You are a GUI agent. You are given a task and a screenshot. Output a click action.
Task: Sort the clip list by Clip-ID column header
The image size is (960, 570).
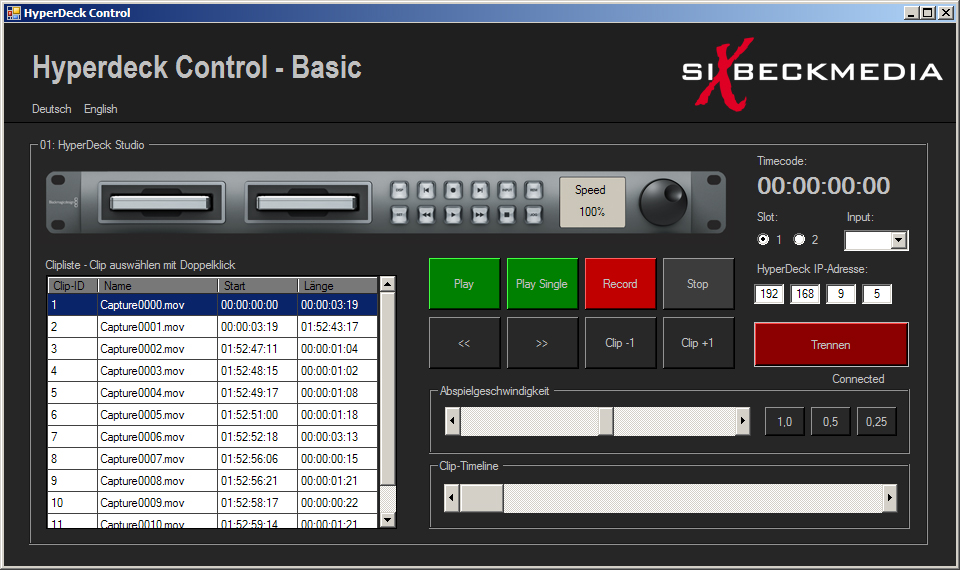click(73, 286)
